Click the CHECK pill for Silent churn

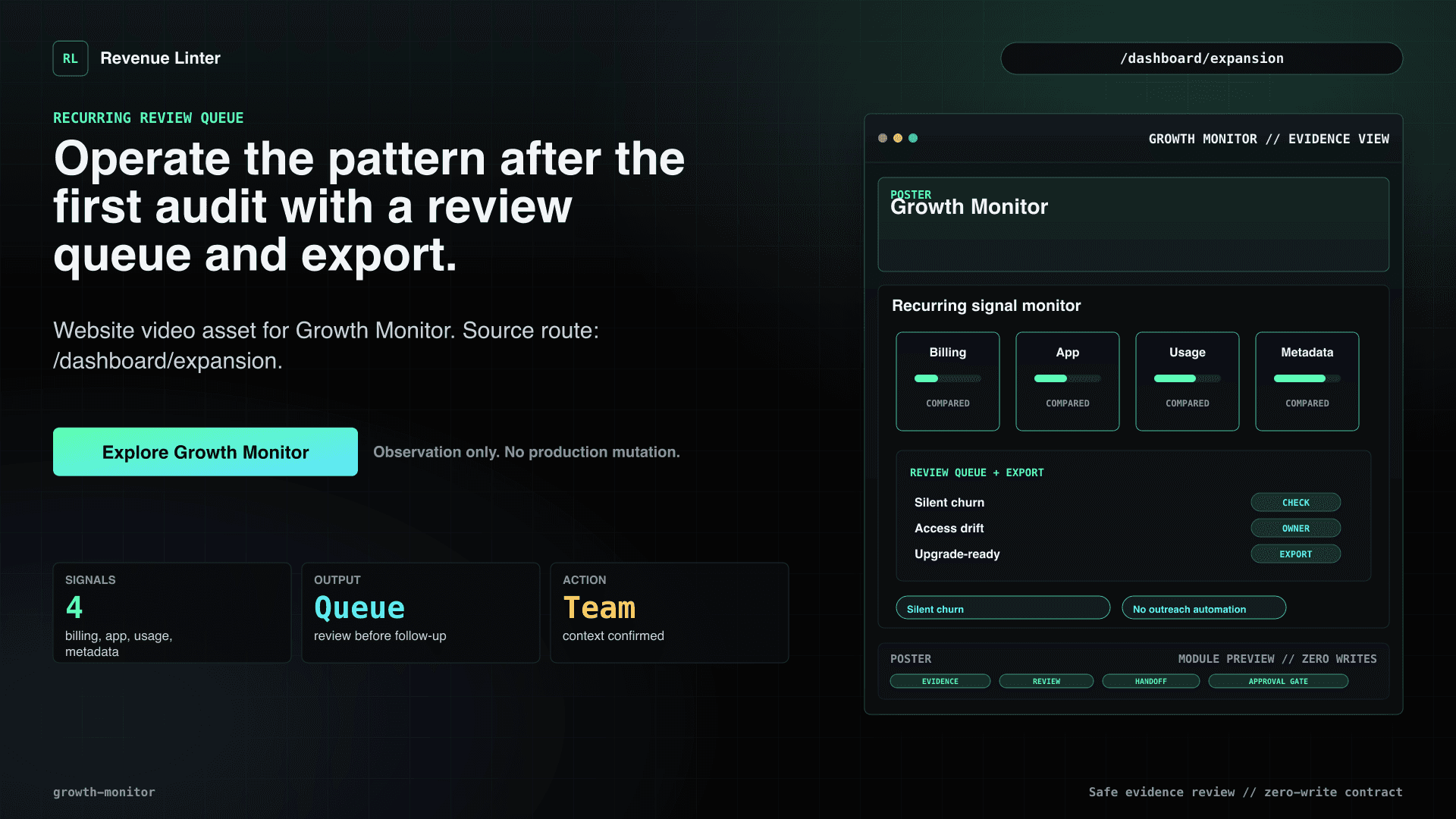[1296, 503]
